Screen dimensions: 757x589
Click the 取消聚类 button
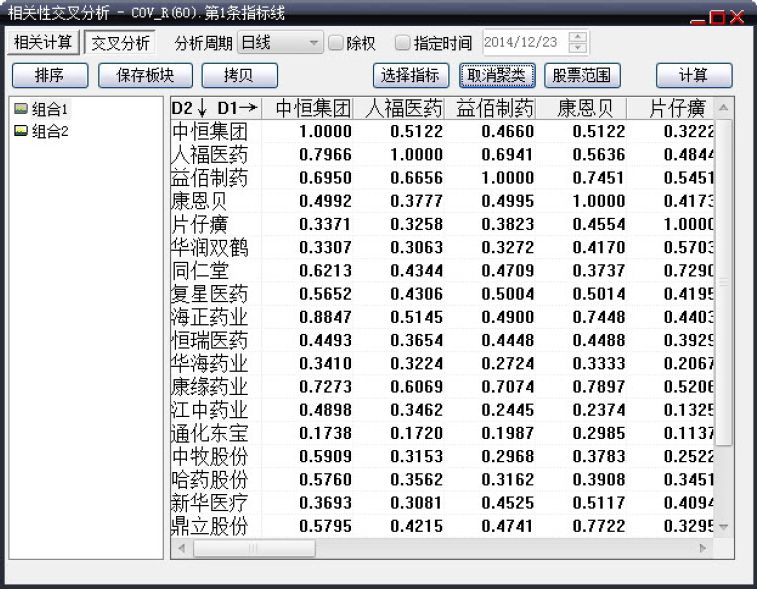tap(497, 75)
